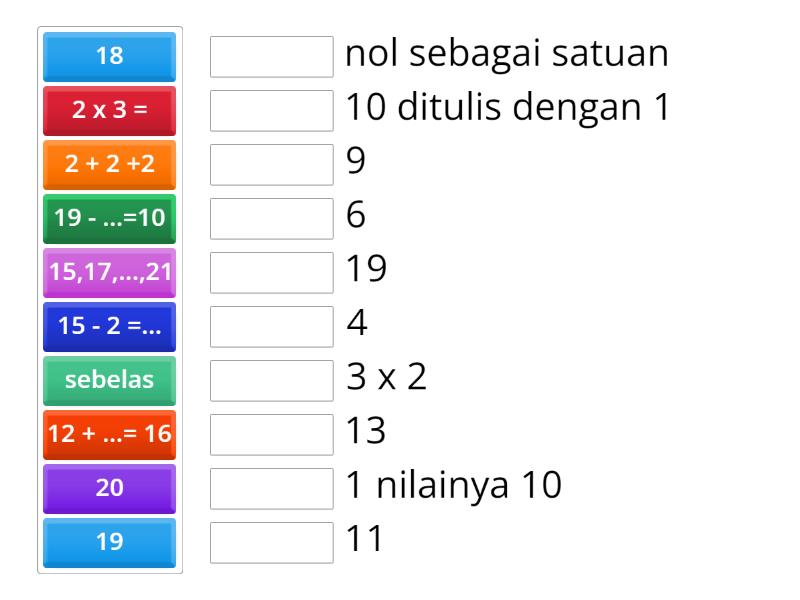Pick the purple tile labeled 20
Screen dimensions: 800x600
point(109,488)
